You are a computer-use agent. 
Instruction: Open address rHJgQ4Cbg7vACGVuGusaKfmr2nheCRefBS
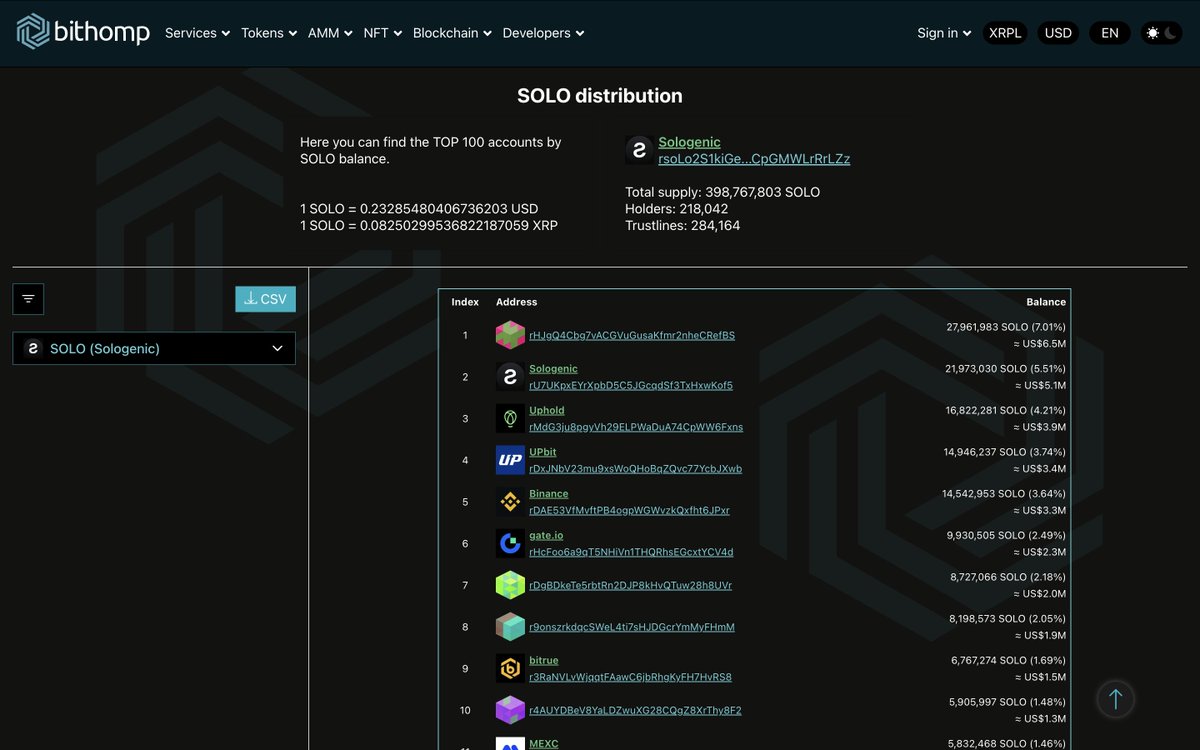[x=632, y=335]
